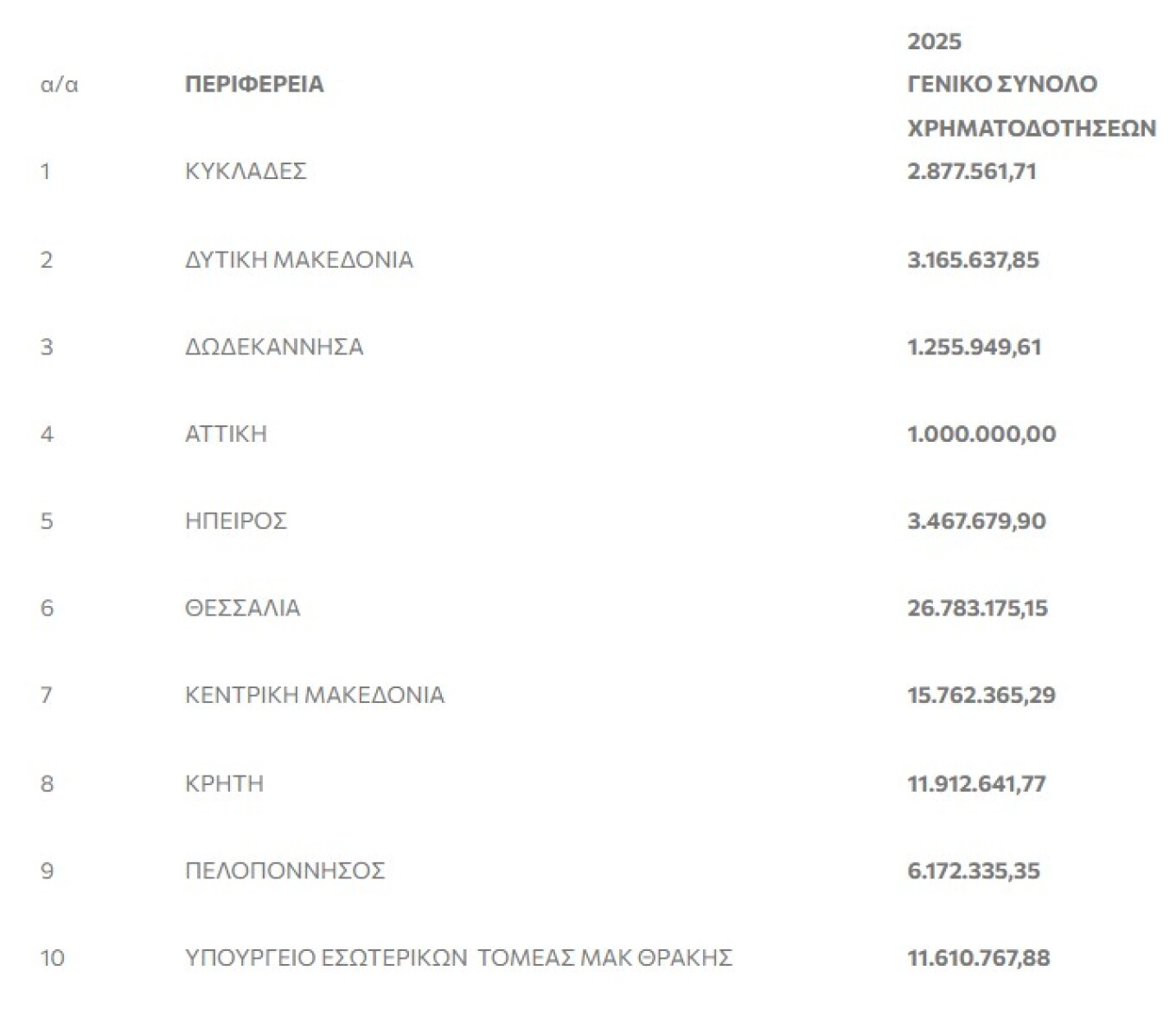Click ΥΠΟΥΡΓΕΙΟ ΕΣΩΤΕΡΙΚΩΝ ΤΟΜΕΑΣ ΜΑΚ ΘΡΑΚΗΣ label

click(458, 958)
